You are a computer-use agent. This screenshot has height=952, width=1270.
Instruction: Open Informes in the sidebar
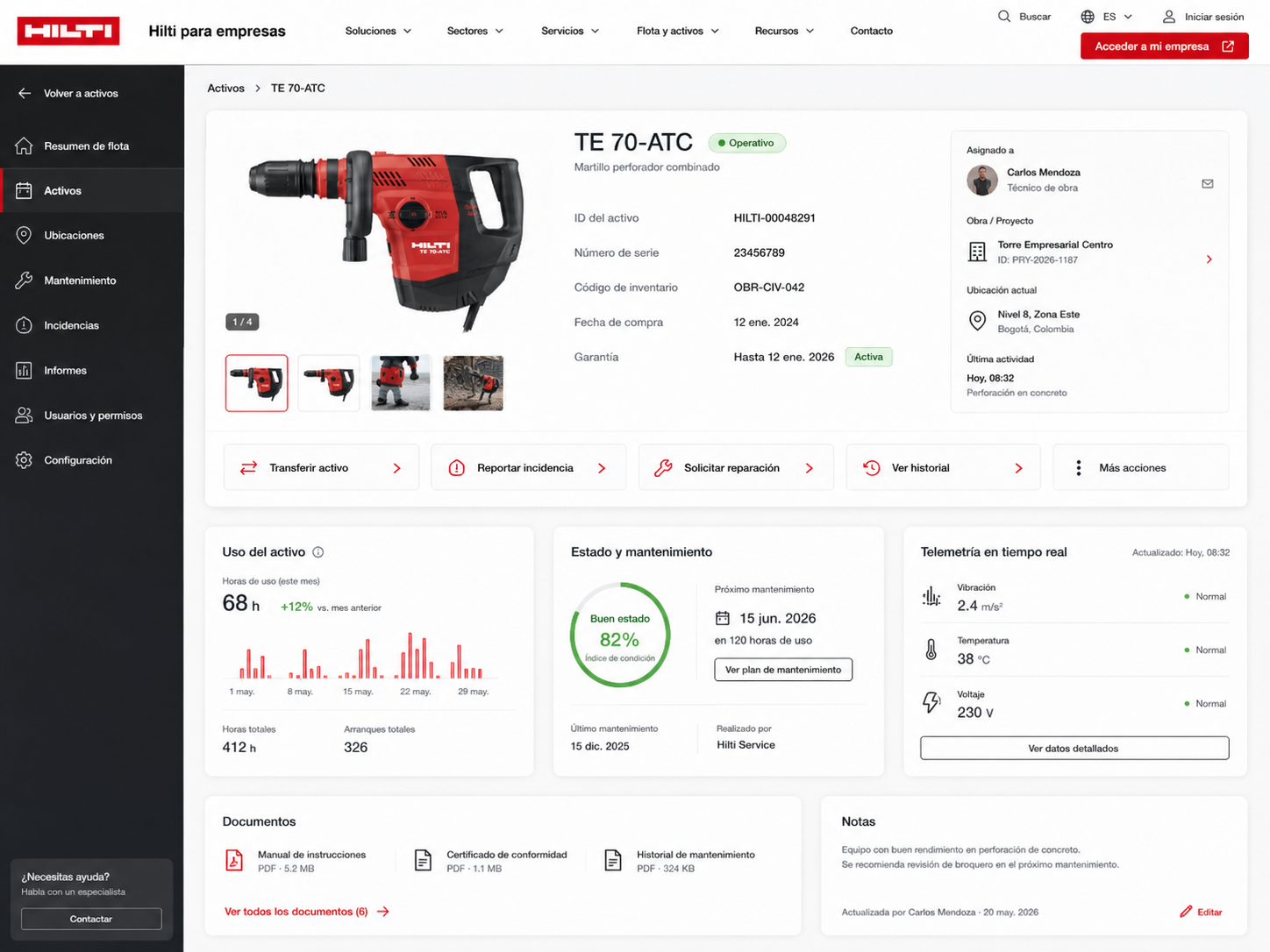tap(92, 370)
